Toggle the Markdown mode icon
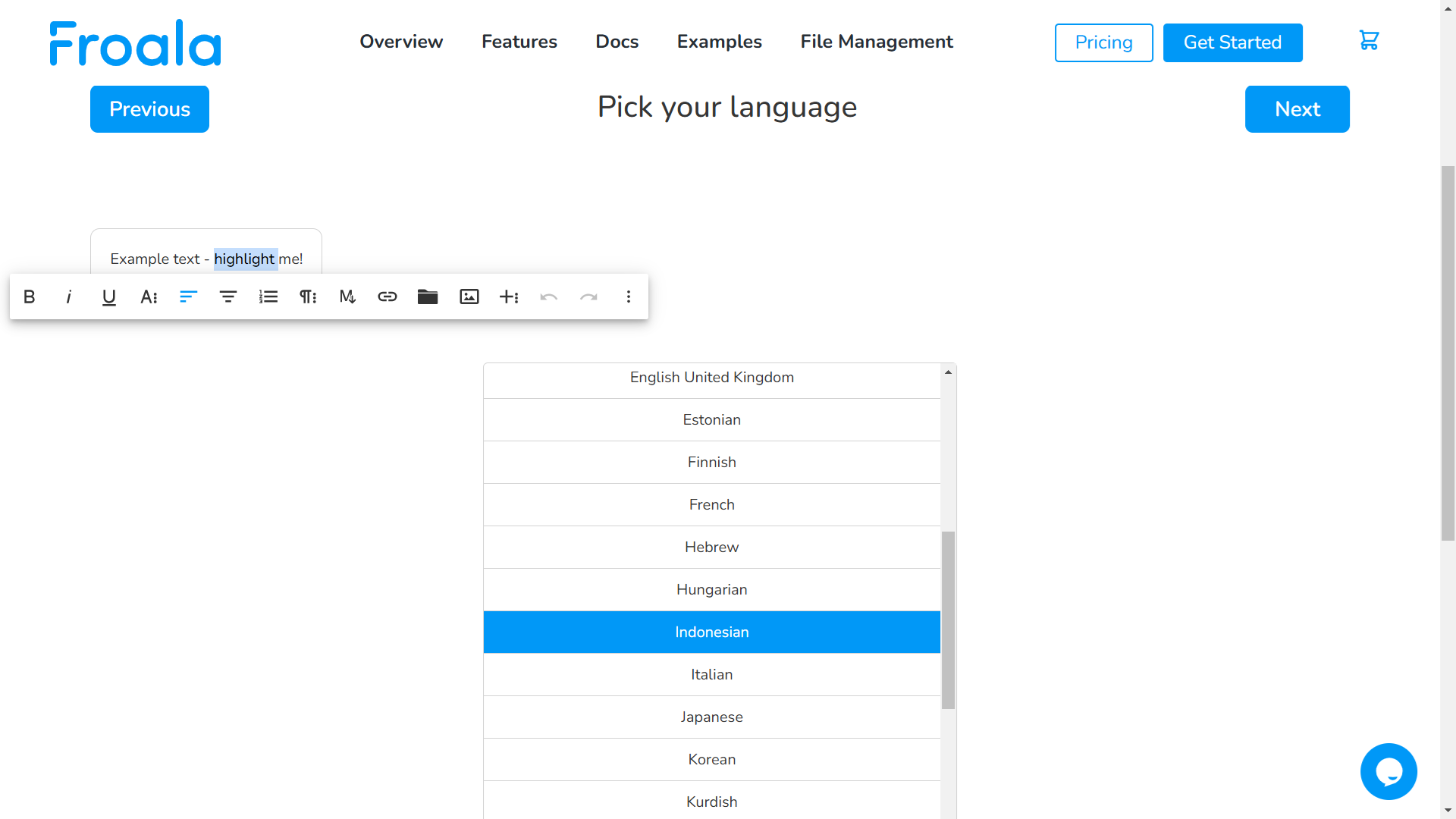 point(347,297)
